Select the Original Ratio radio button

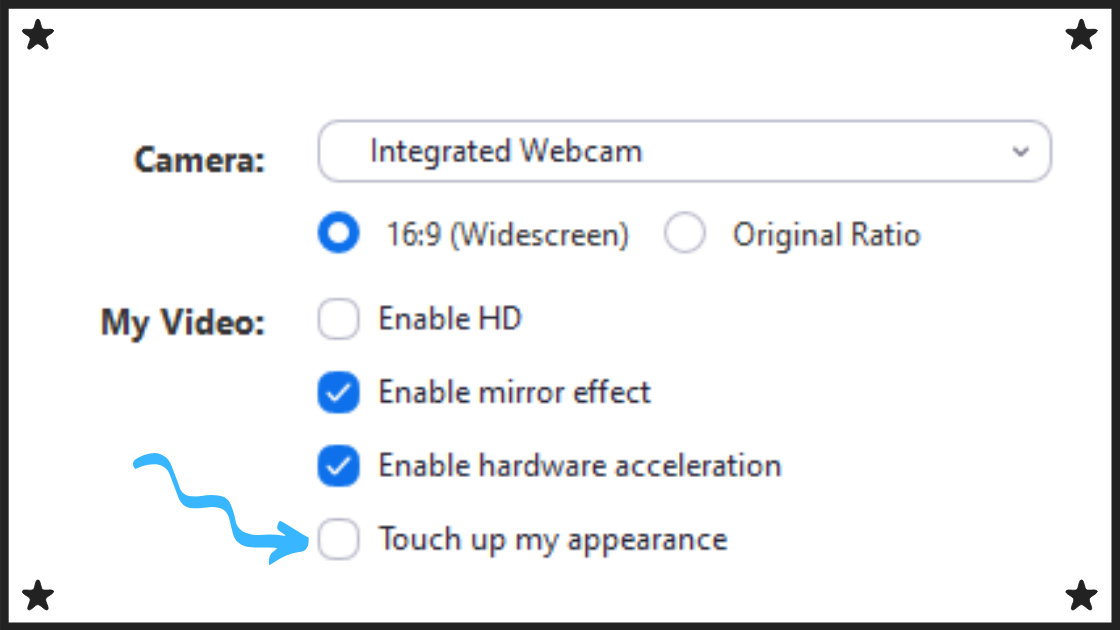(685, 235)
